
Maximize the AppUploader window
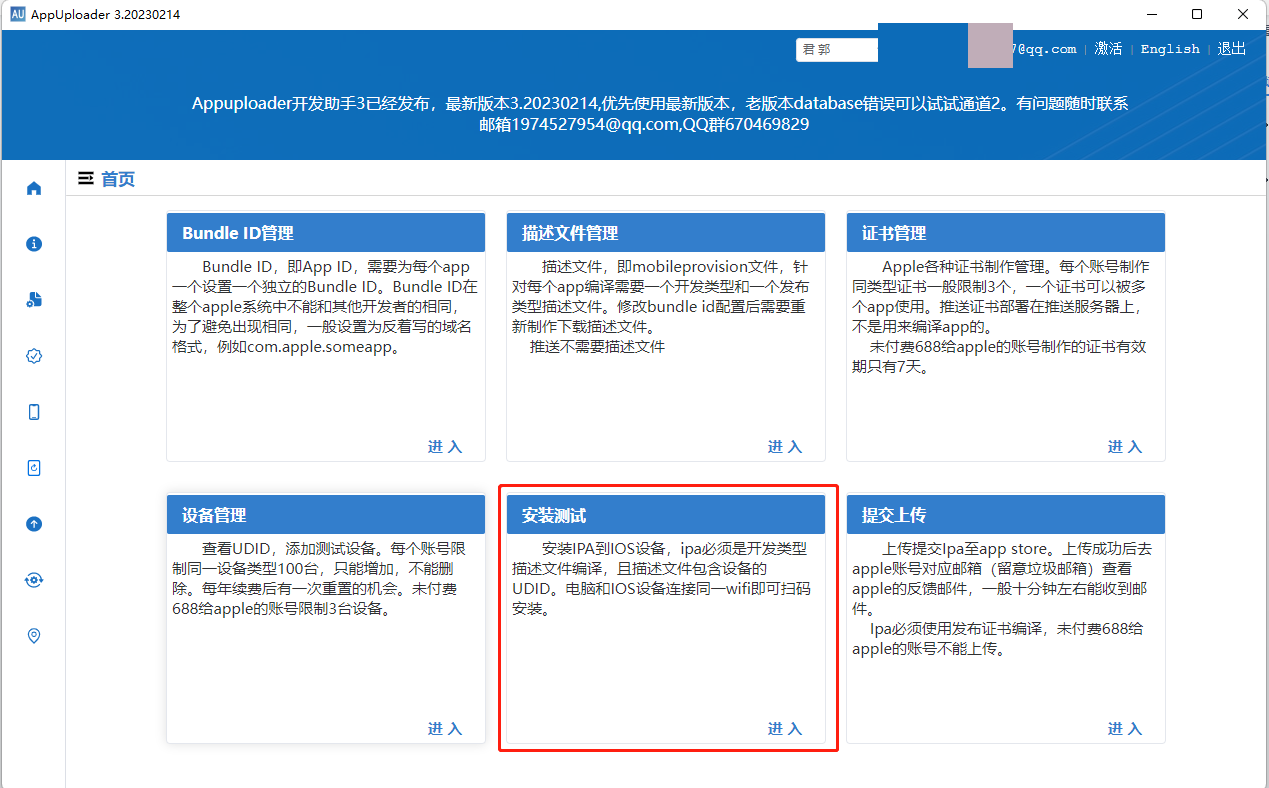tap(1197, 14)
